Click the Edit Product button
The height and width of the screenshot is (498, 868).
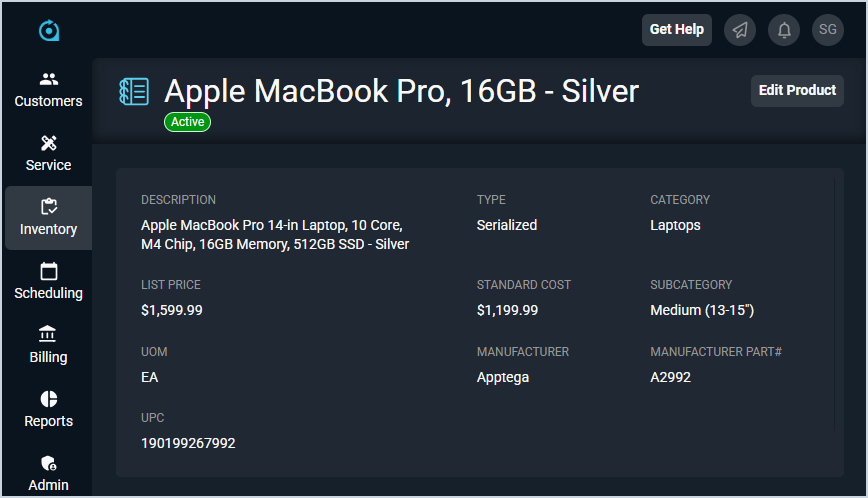point(797,90)
